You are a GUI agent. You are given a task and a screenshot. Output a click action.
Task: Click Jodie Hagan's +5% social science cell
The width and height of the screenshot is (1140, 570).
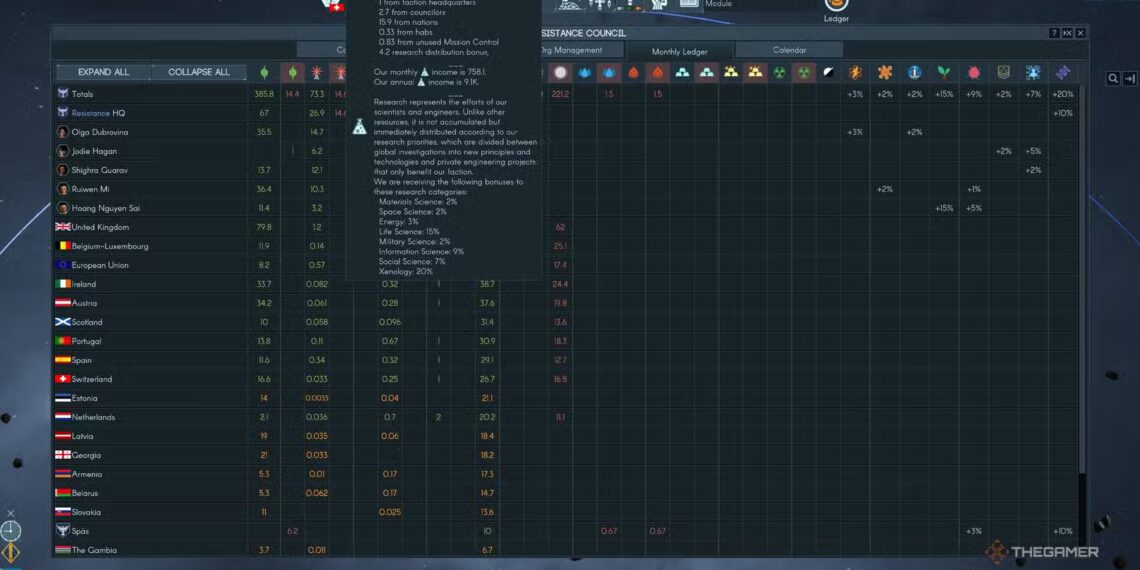[1033, 151]
